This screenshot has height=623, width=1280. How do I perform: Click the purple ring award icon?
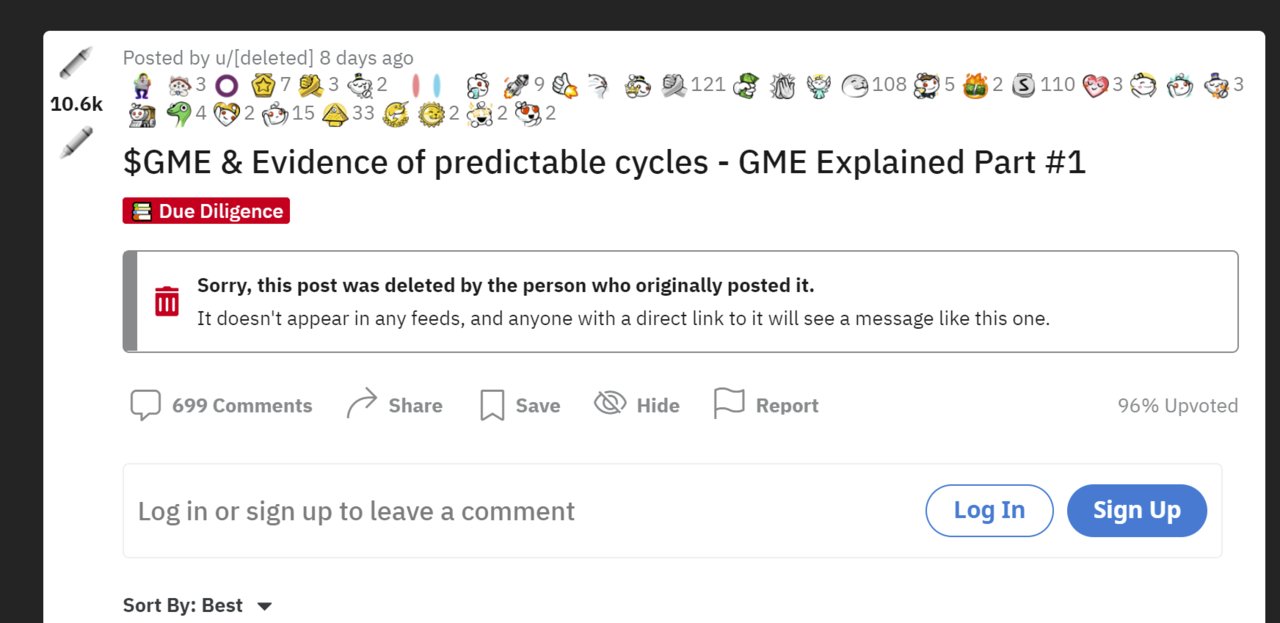pos(227,85)
